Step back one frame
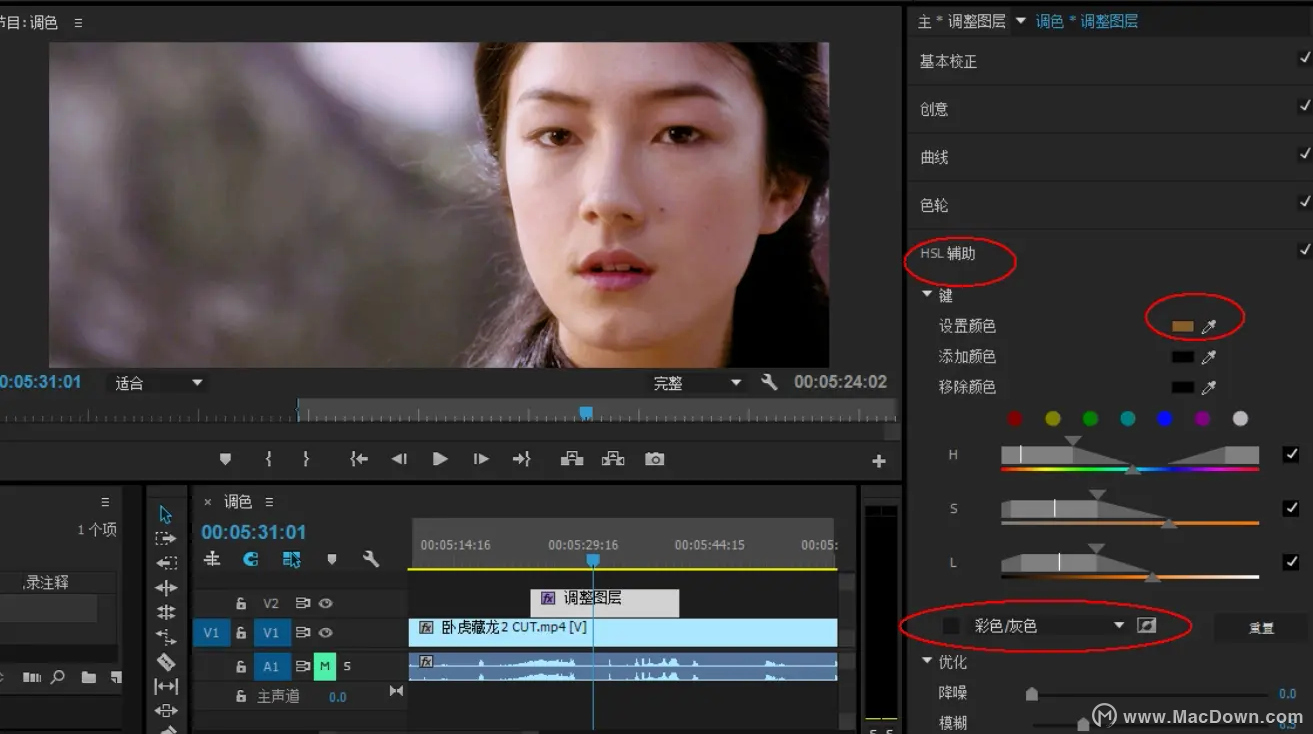 pyautogui.click(x=399, y=459)
